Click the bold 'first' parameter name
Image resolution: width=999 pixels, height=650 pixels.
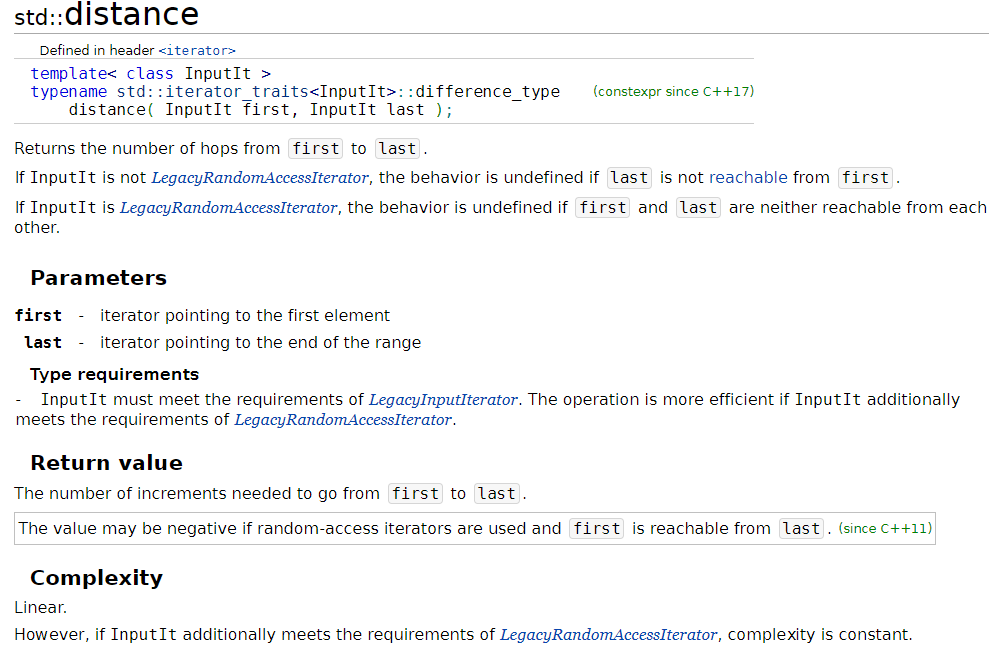38,315
